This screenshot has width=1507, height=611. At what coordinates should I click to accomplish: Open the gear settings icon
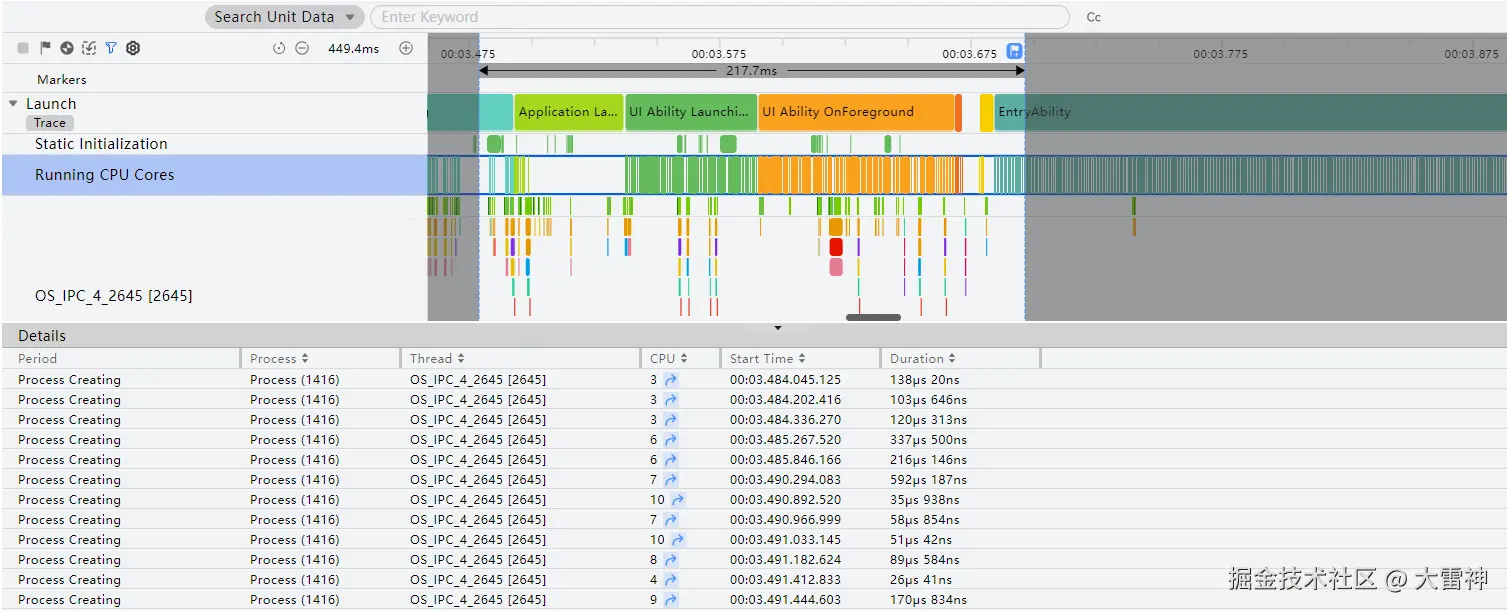point(133,48)
